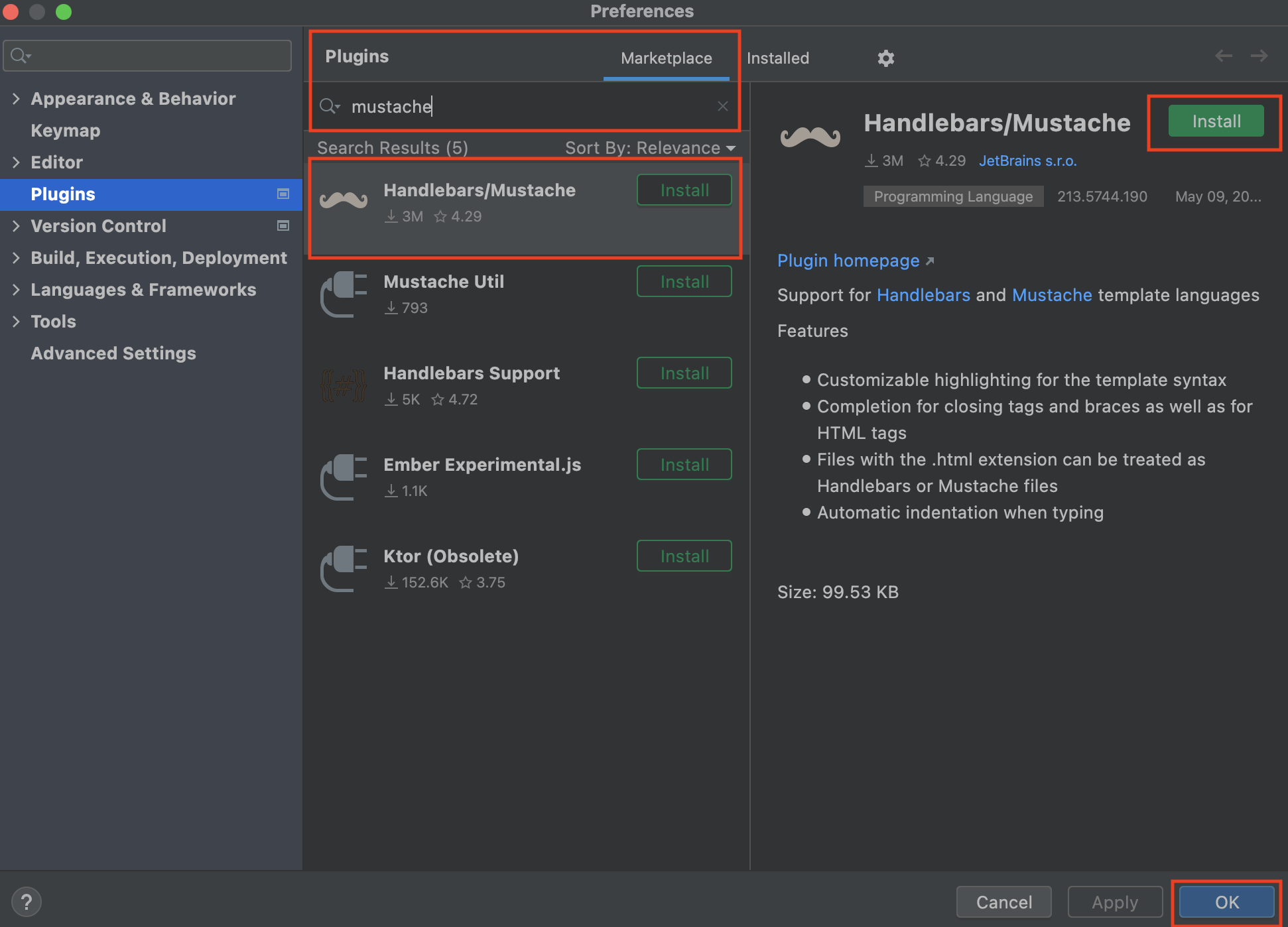
Task: Expand Languages & Frameworks section
Action: point(16,289)
